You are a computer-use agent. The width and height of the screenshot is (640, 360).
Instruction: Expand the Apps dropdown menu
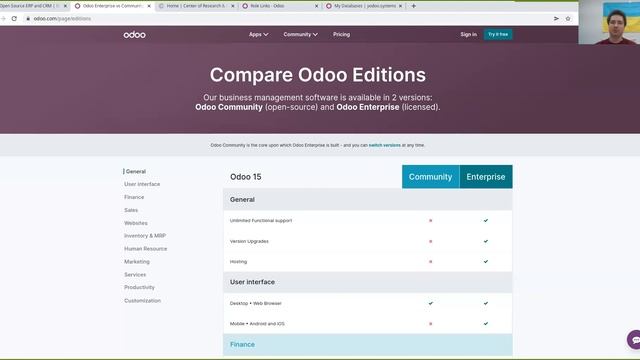coord(258,34)
